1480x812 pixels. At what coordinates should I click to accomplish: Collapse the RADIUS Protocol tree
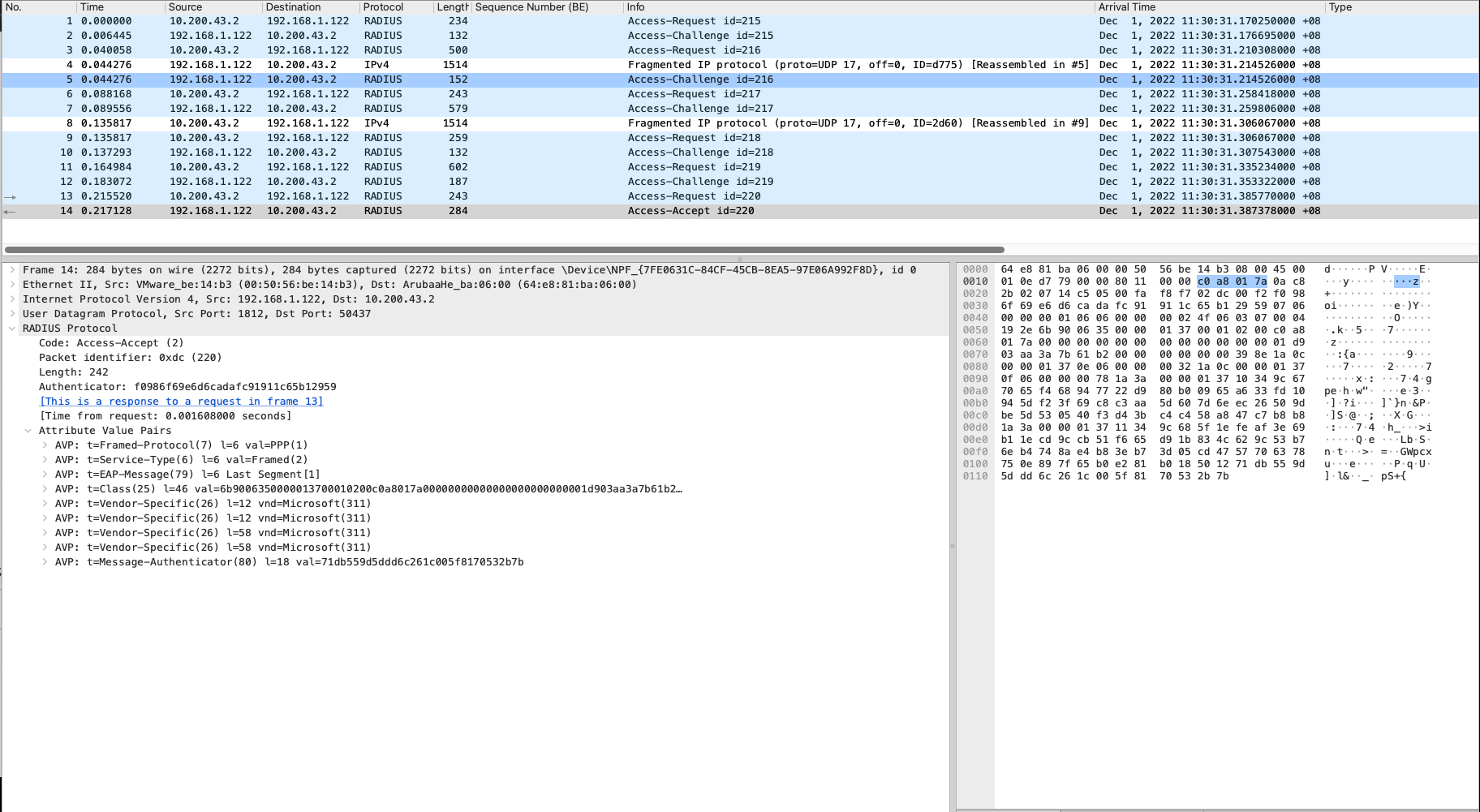coord(11,329)
